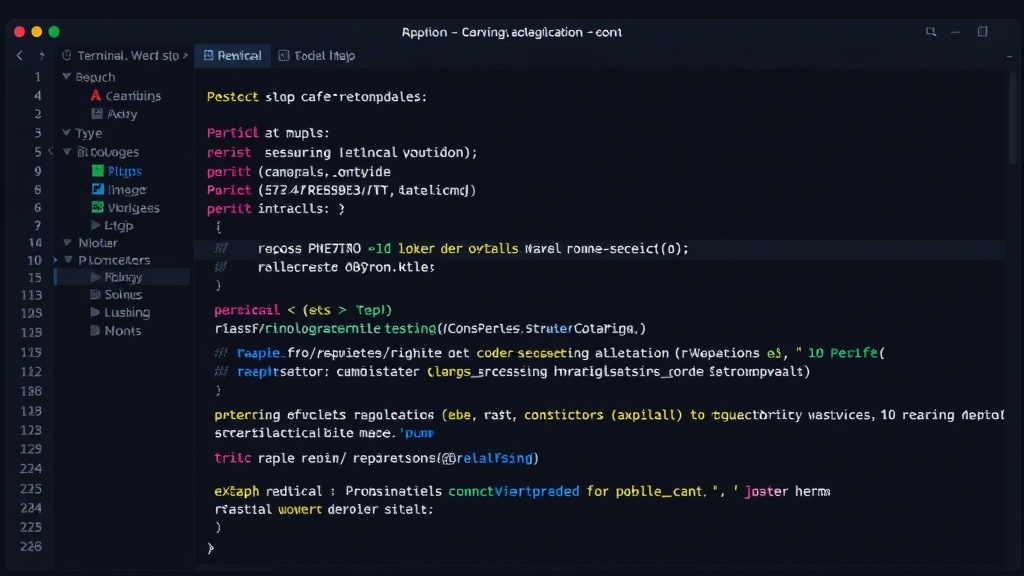Click the file icon beside Monts

pos(95,330)
